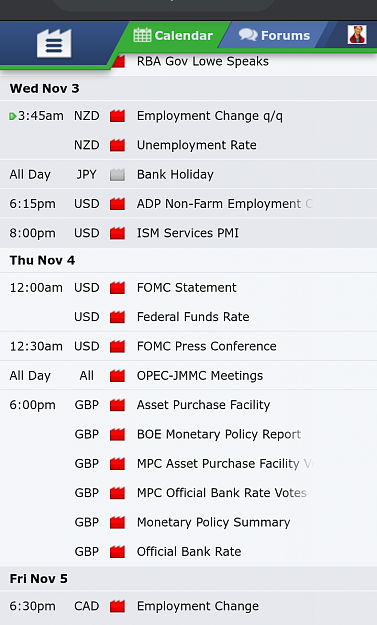Image resolution: width=377 pixels, height=625 pixels.
Task: Open Federal Funds Rate event
Action: coord(193,317)
